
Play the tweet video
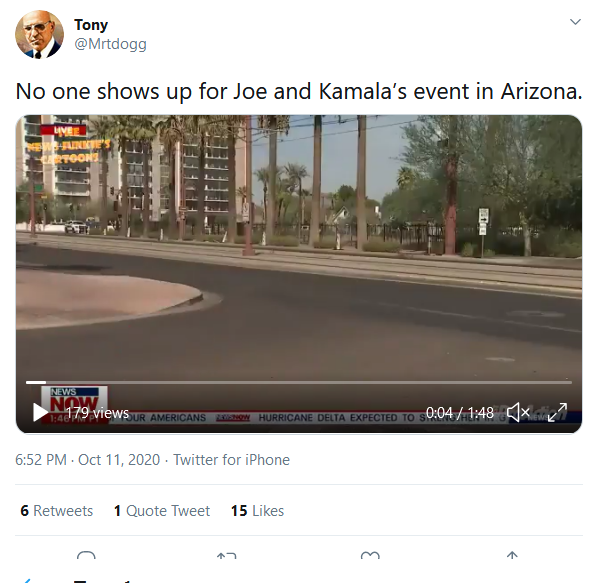tap(40, 413)
